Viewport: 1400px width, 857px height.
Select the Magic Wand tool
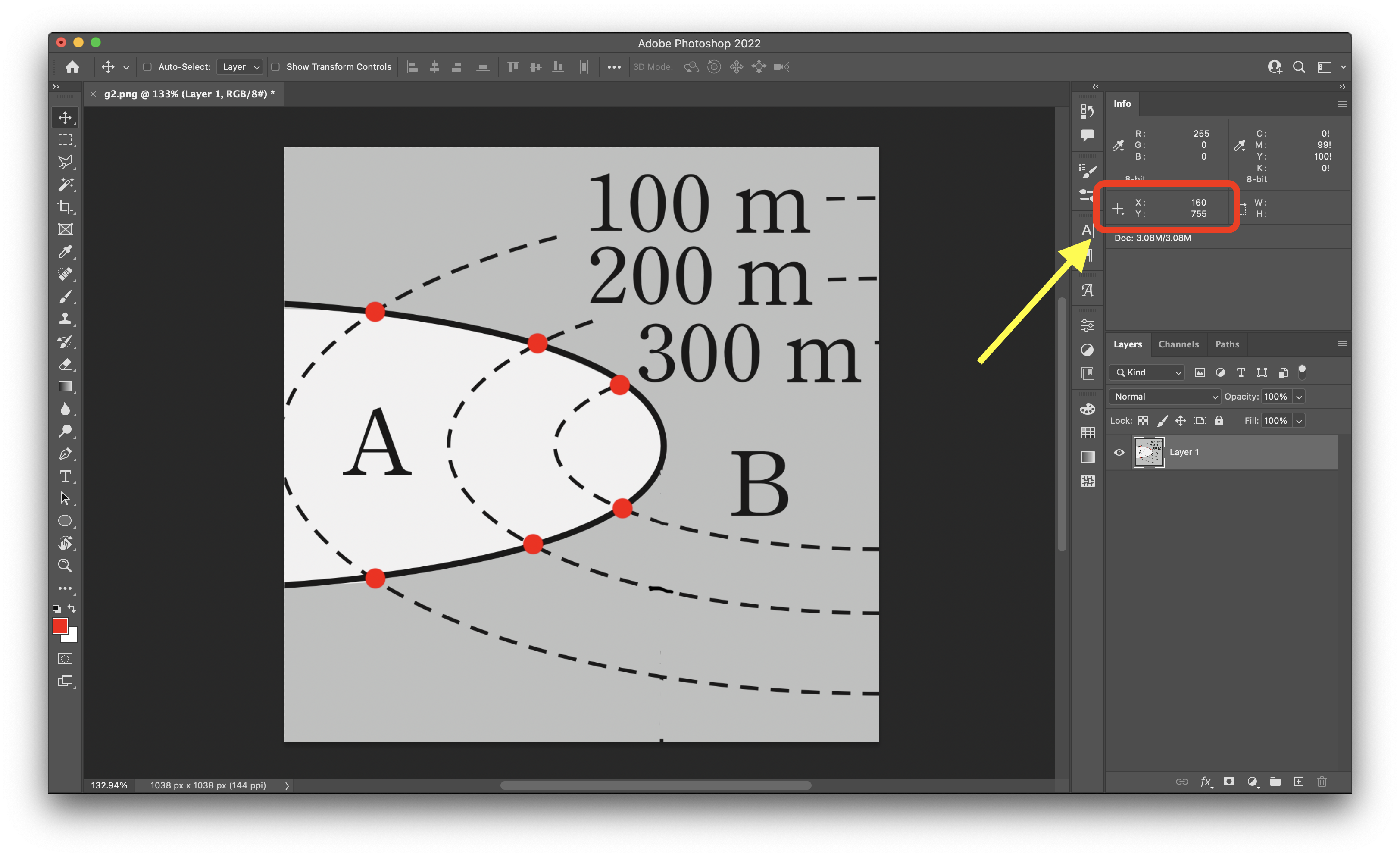[65, 185]
